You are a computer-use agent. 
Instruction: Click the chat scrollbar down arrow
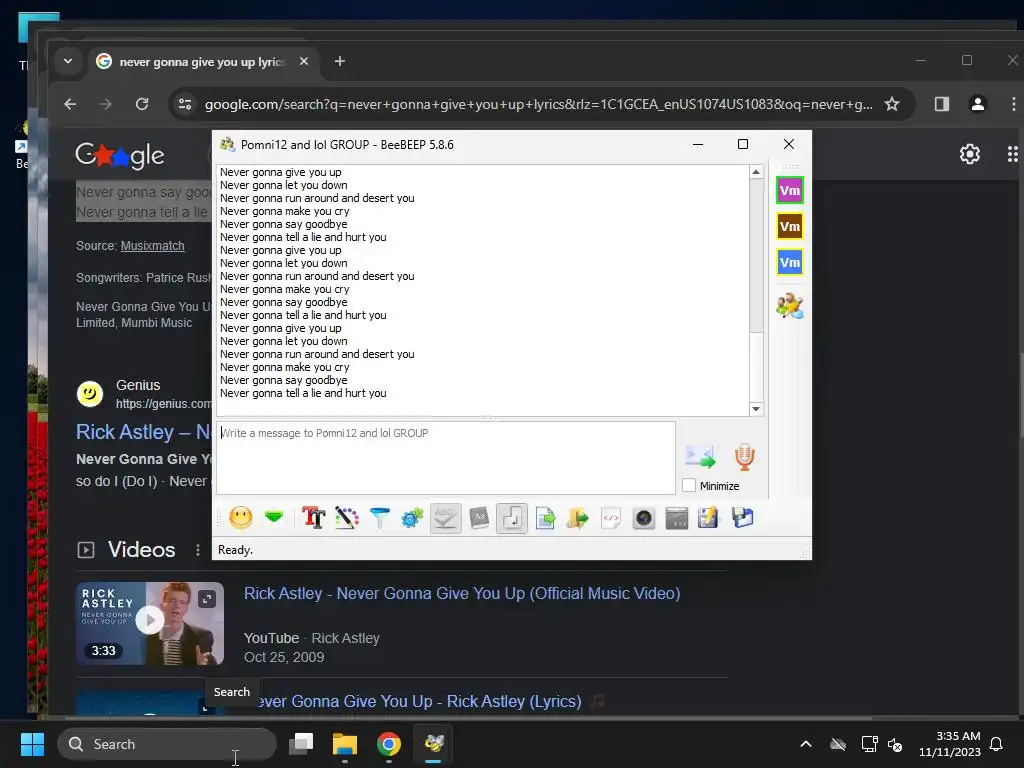pos(756,409)
